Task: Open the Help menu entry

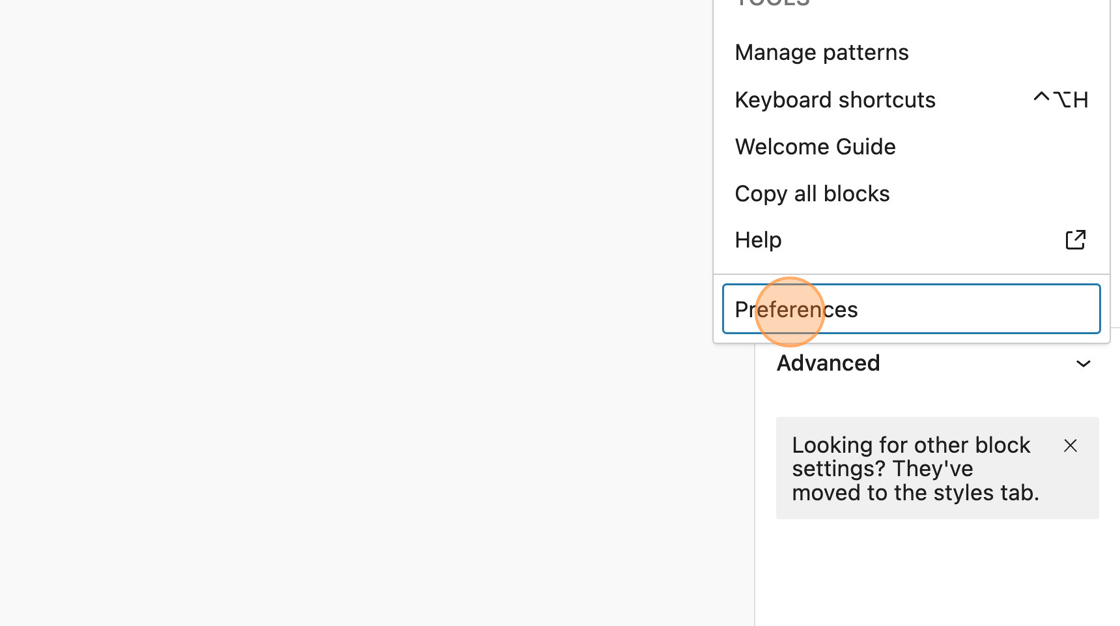Action: pos(758,240)
